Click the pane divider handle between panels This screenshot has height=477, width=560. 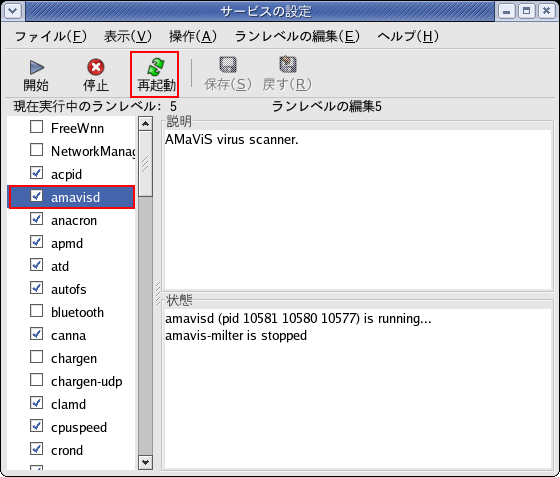click(158, 295)
